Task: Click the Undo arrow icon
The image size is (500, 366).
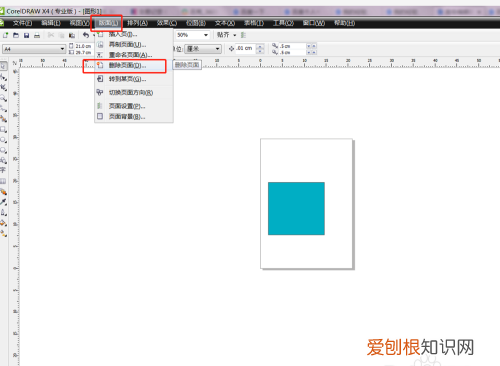Action: pos(86,35)
